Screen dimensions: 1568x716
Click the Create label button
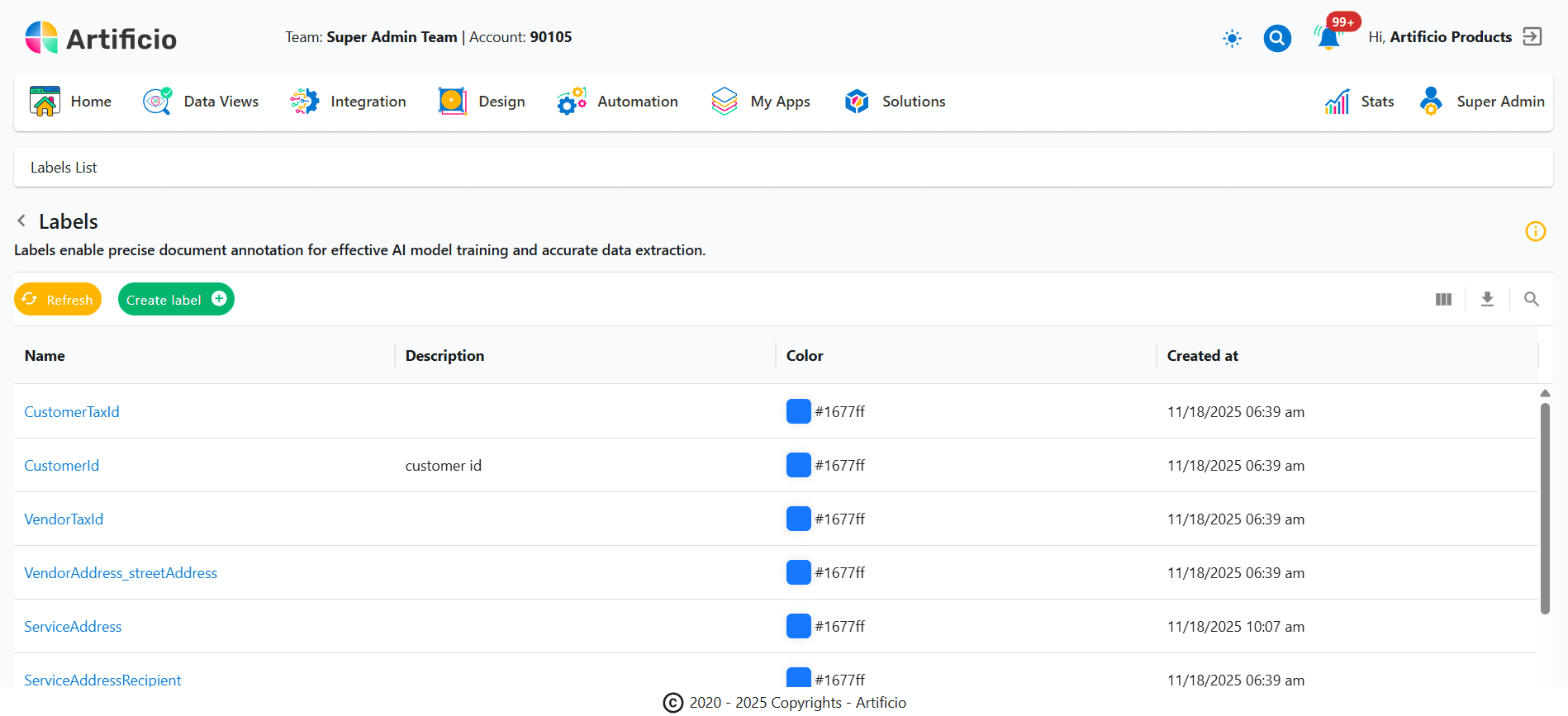176,300
